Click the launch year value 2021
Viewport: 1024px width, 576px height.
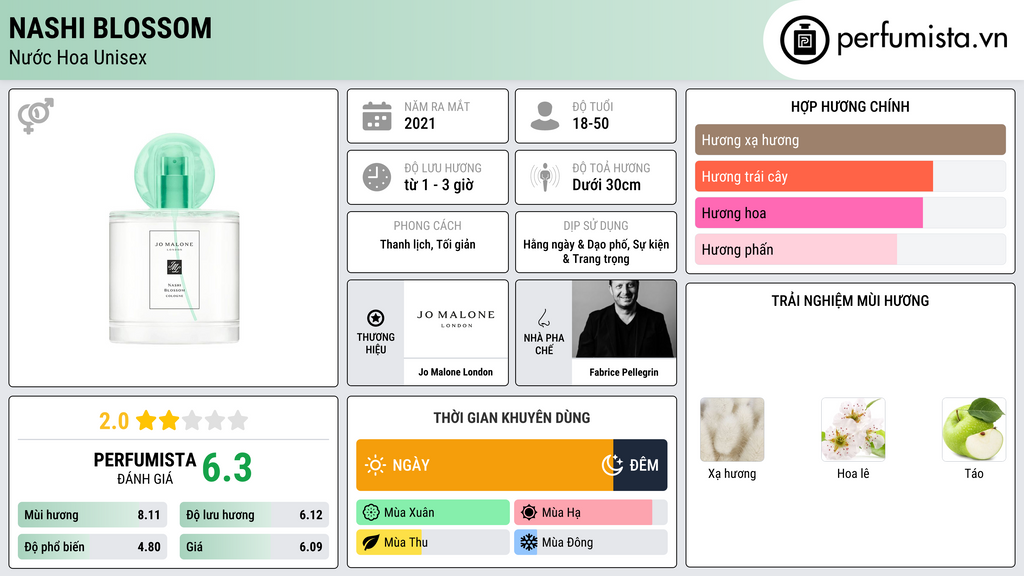click(x=419, y=123)
